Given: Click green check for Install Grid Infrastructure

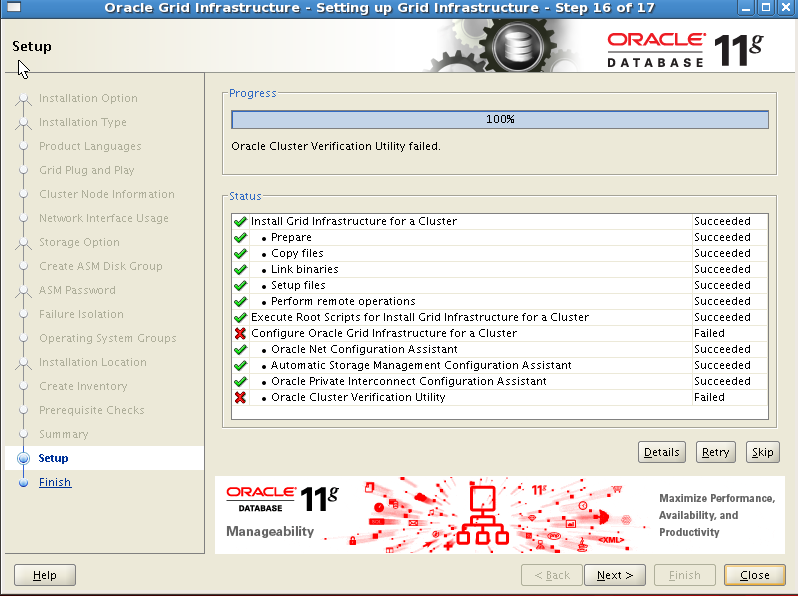Looking at the screenshot, I should coord(240,221).
